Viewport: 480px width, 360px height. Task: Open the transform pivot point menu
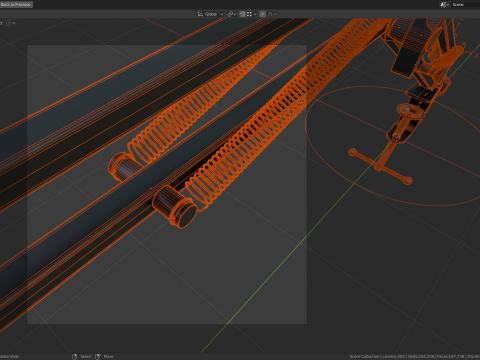(x=232, y=14)
